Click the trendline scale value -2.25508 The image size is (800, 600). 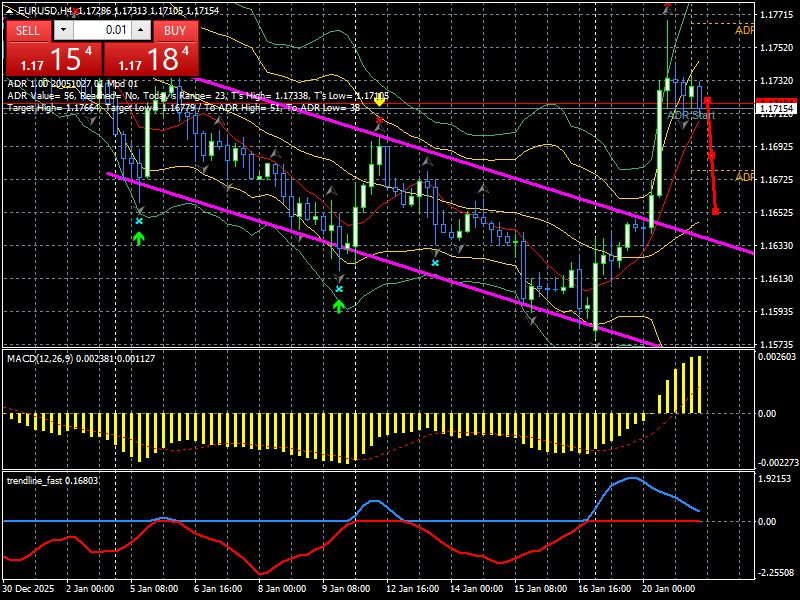point(774,572)
